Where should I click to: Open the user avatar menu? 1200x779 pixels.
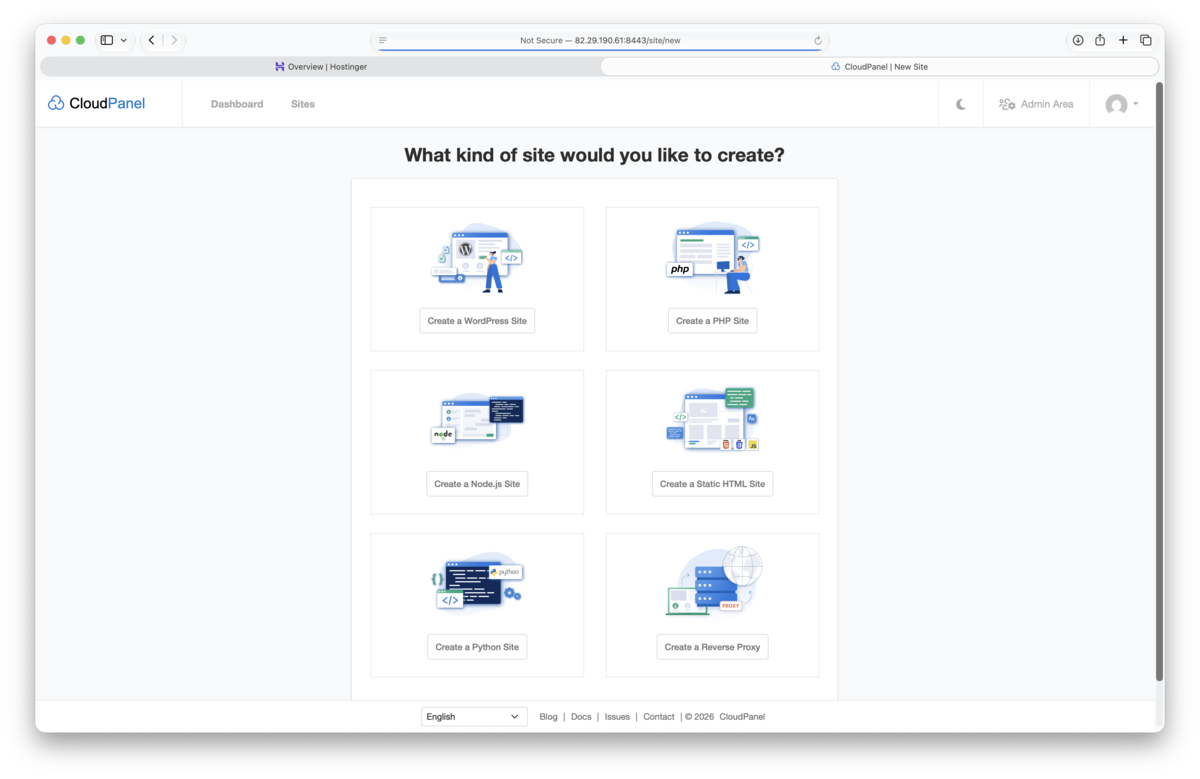point(1121,104)
